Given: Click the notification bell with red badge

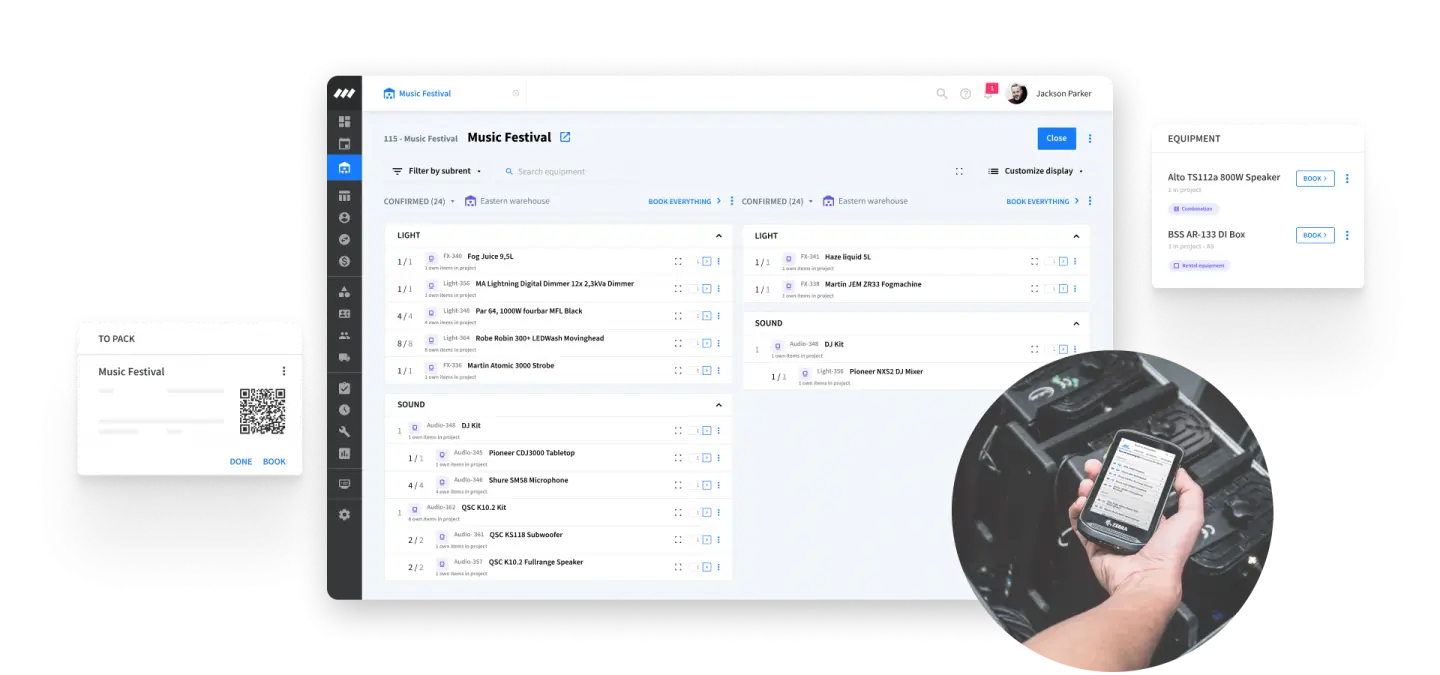Looking at the screenshot, I should tap(989, 92).
